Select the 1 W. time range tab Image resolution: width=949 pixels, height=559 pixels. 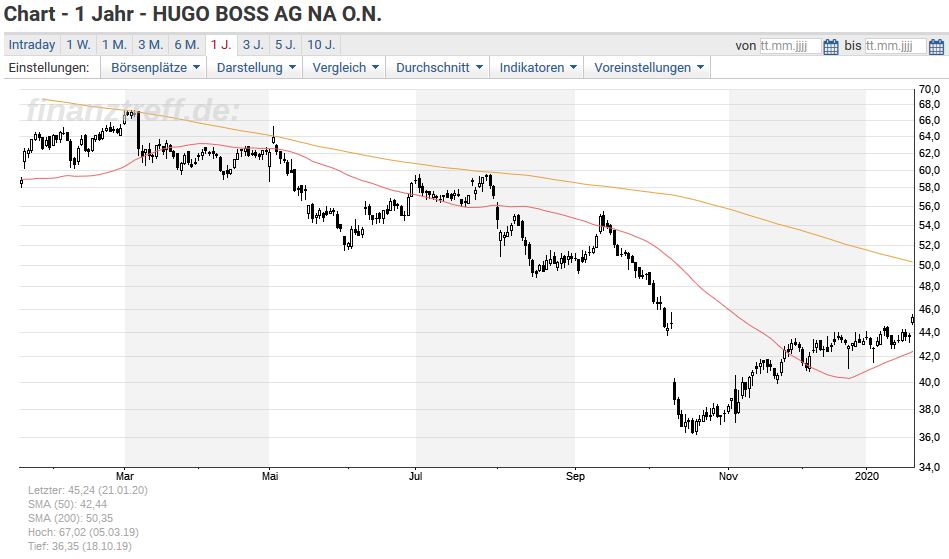[78, 45]
